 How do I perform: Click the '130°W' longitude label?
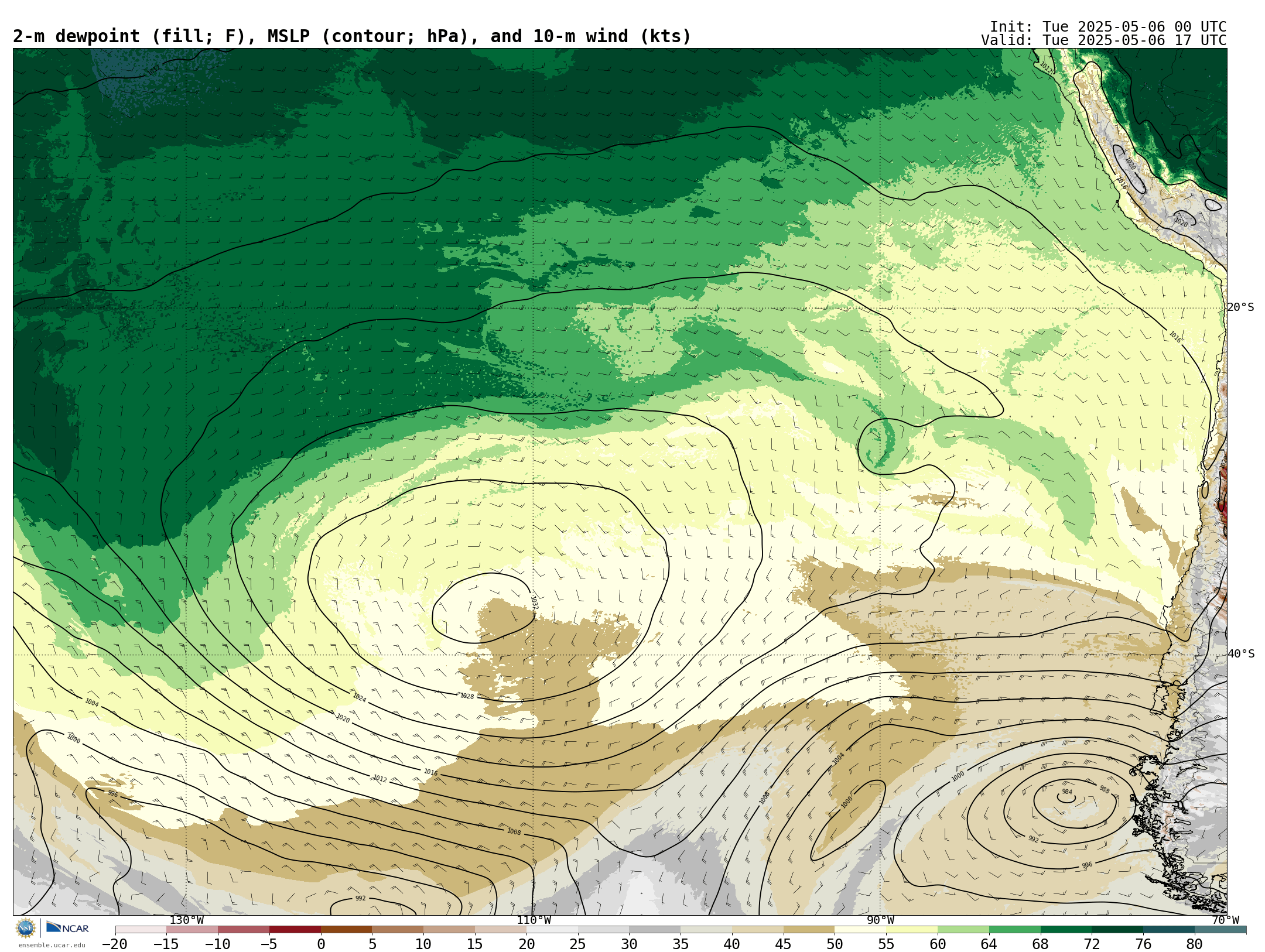[x=187, y=920]
